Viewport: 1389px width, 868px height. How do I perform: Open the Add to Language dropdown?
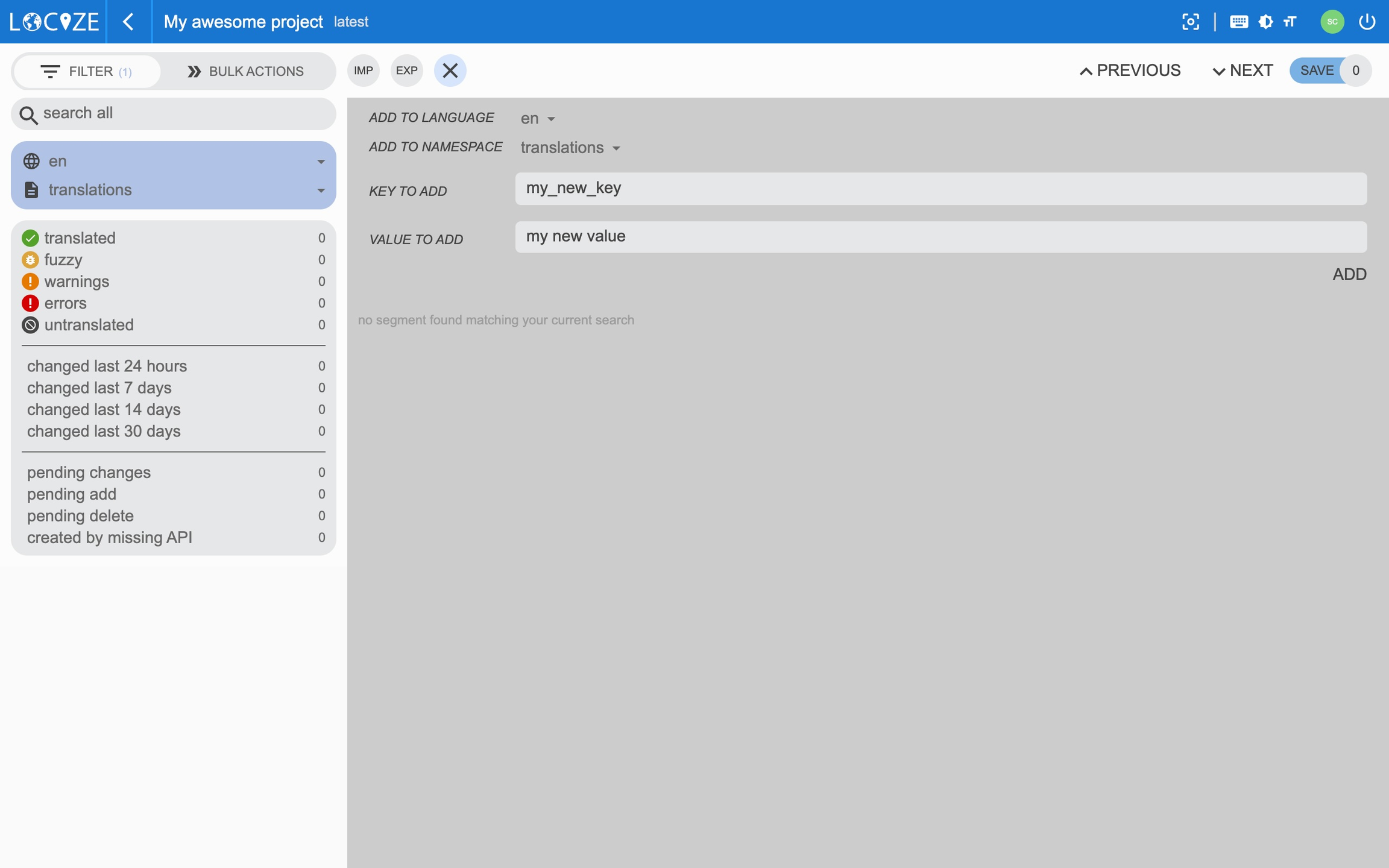pos(537,119)
